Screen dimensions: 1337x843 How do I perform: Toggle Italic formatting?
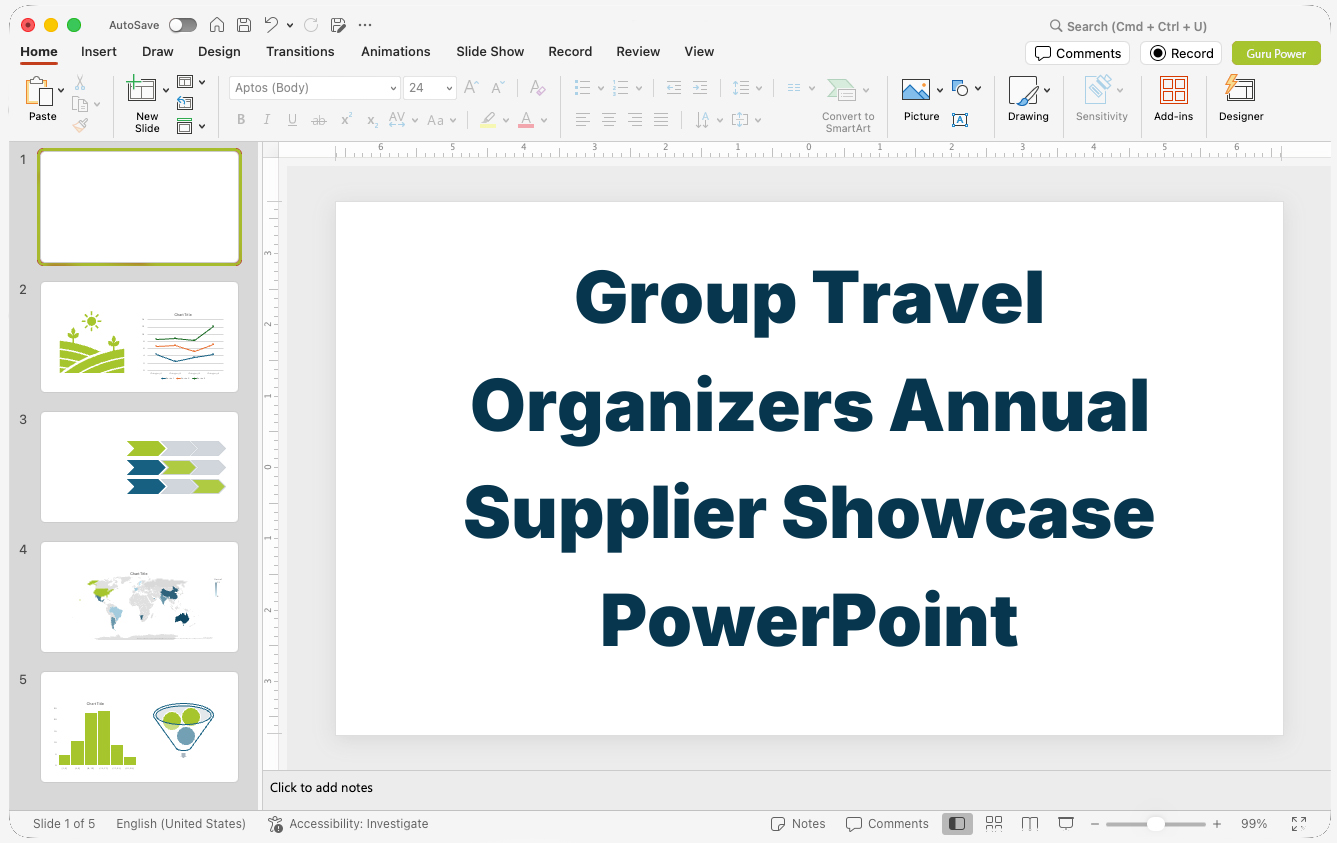coord(267,120)
